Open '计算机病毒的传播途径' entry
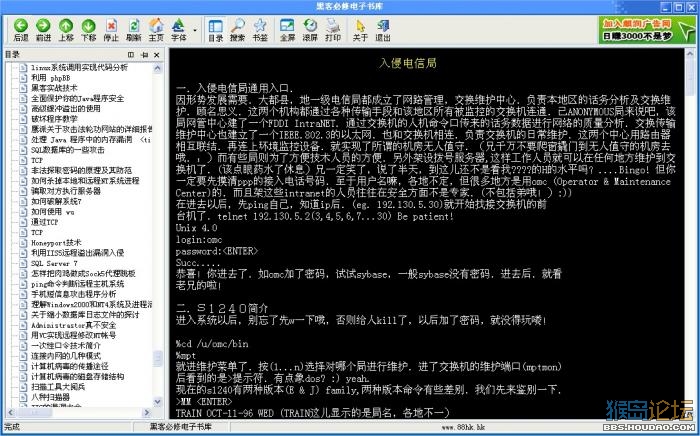Screen dimensions: 700x436 click(70, 366)
